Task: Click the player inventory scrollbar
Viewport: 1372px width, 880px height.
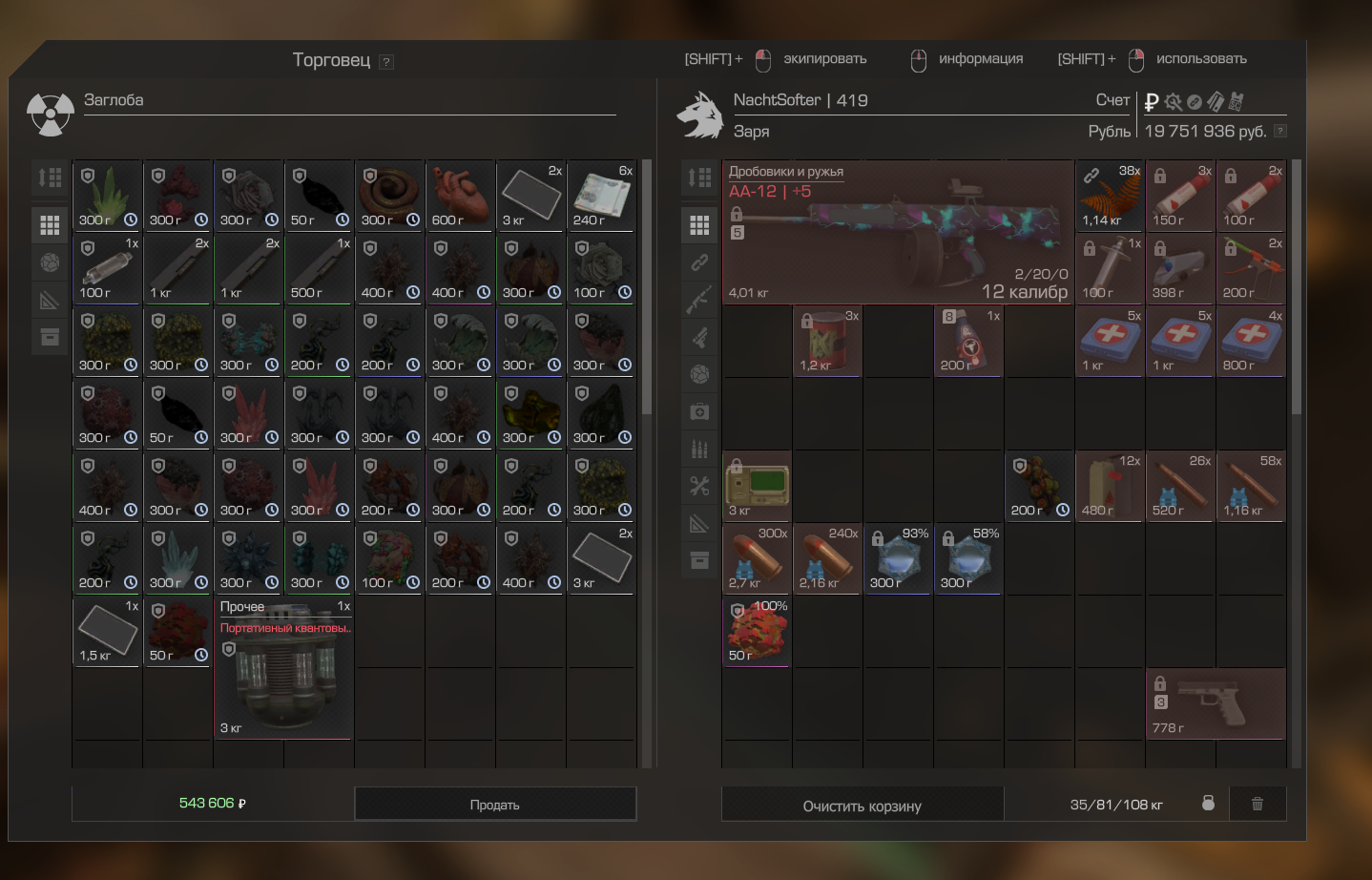Action: point(1296,286)
